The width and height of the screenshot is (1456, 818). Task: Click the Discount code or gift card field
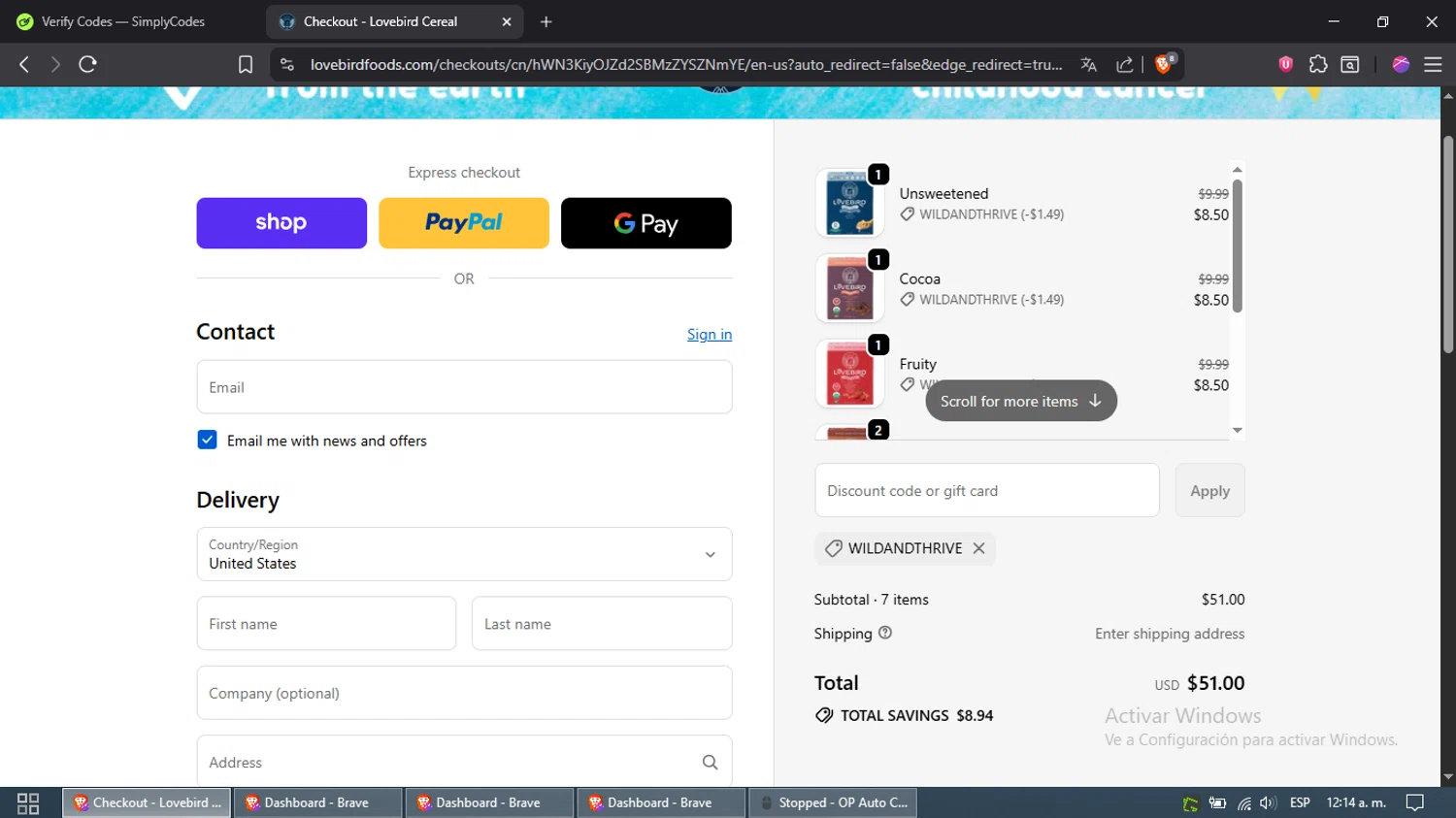pos(987,490)
